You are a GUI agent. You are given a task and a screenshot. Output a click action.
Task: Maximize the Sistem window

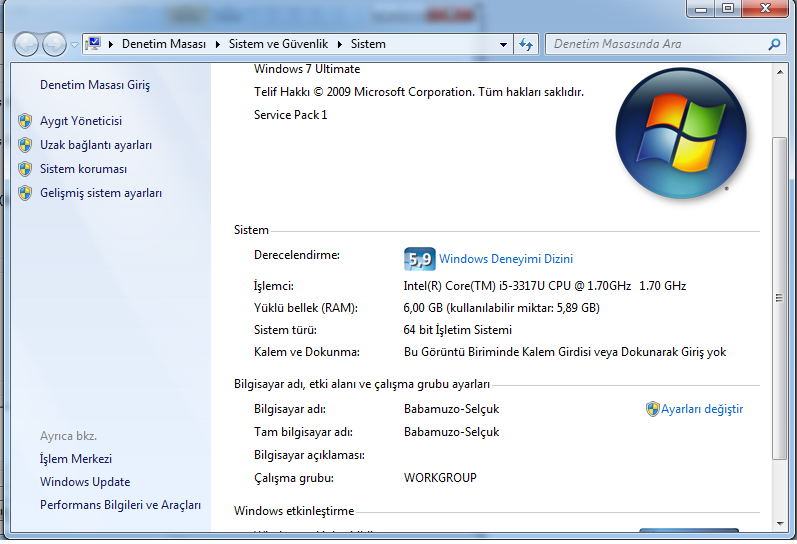(x=728, y=9)
